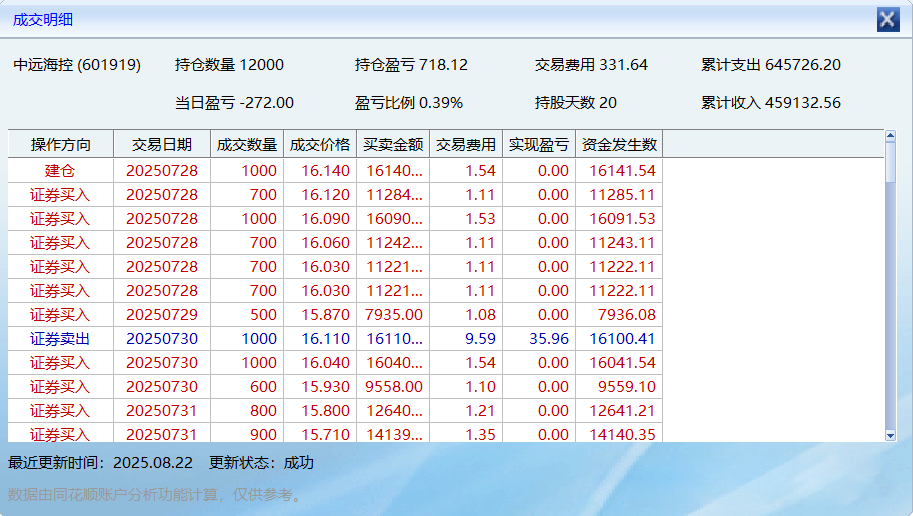
Task: Select the 证券卖出 row cell
Action: 61,338
